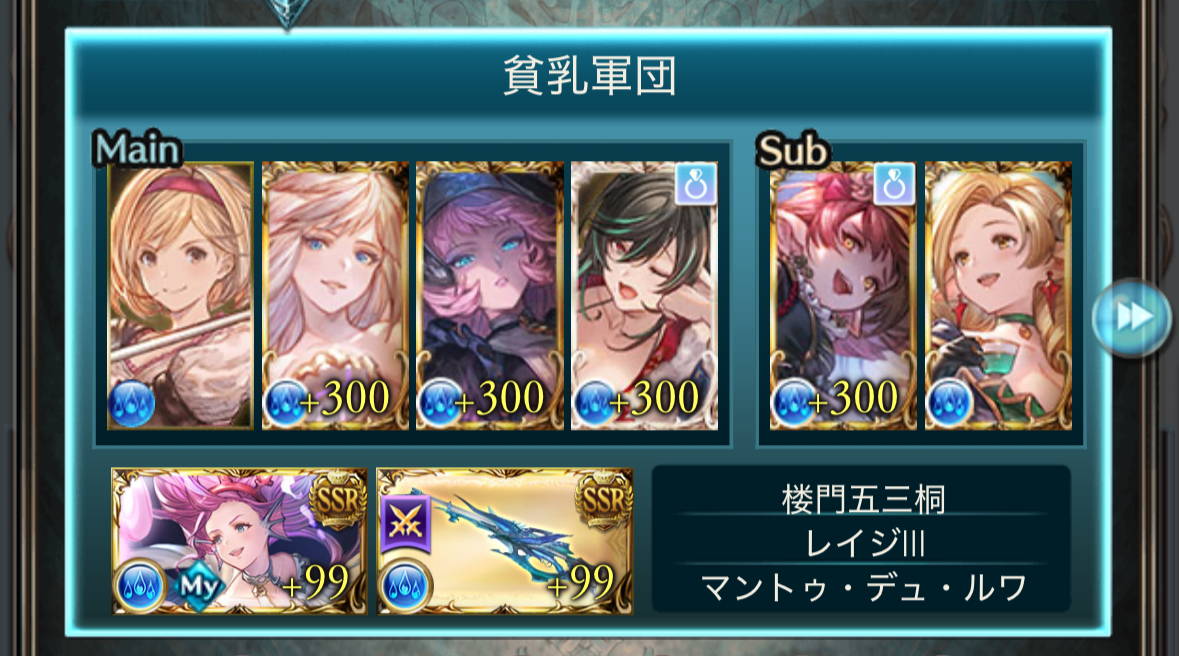Open the pink-haired SSR summon card
The width and height of the screenshot is (1179, 656).
tap(239, 541)
